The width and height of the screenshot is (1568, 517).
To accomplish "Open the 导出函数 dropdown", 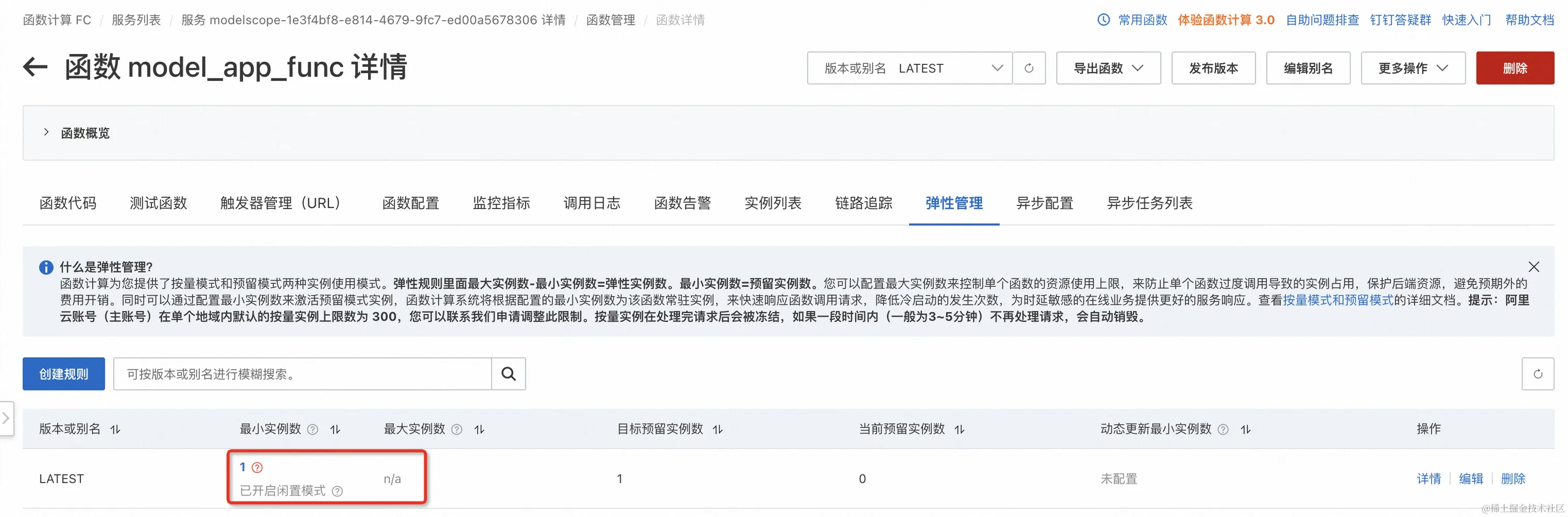I will tap(1108, 68).
